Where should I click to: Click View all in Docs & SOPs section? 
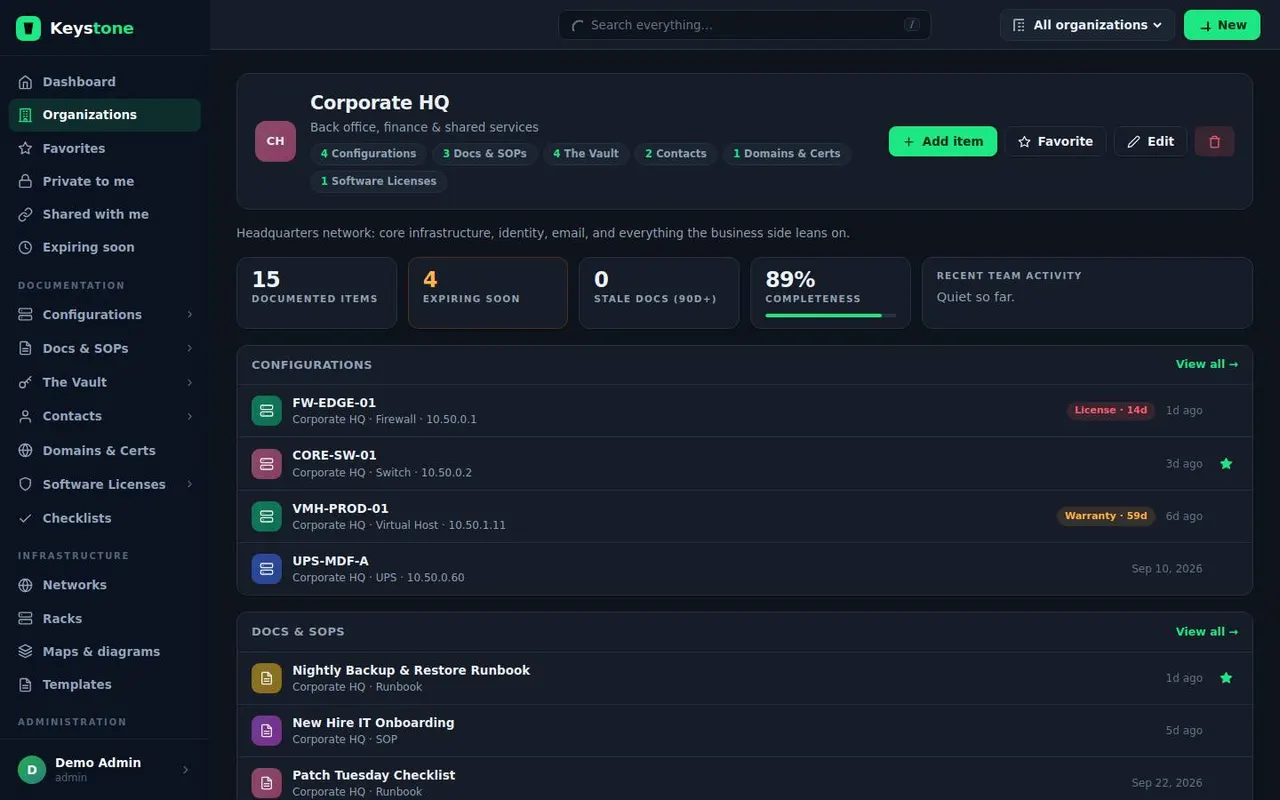(1207, 632)
